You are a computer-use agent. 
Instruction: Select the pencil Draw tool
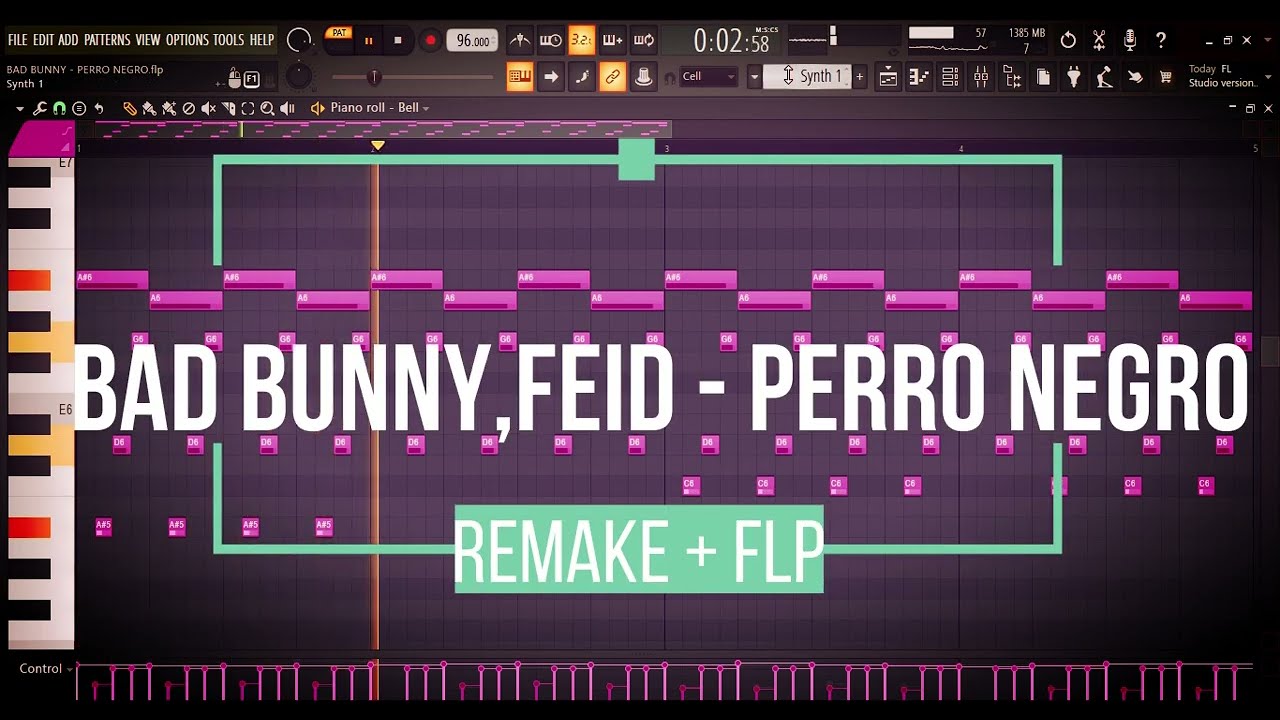(x=130, y=108)
